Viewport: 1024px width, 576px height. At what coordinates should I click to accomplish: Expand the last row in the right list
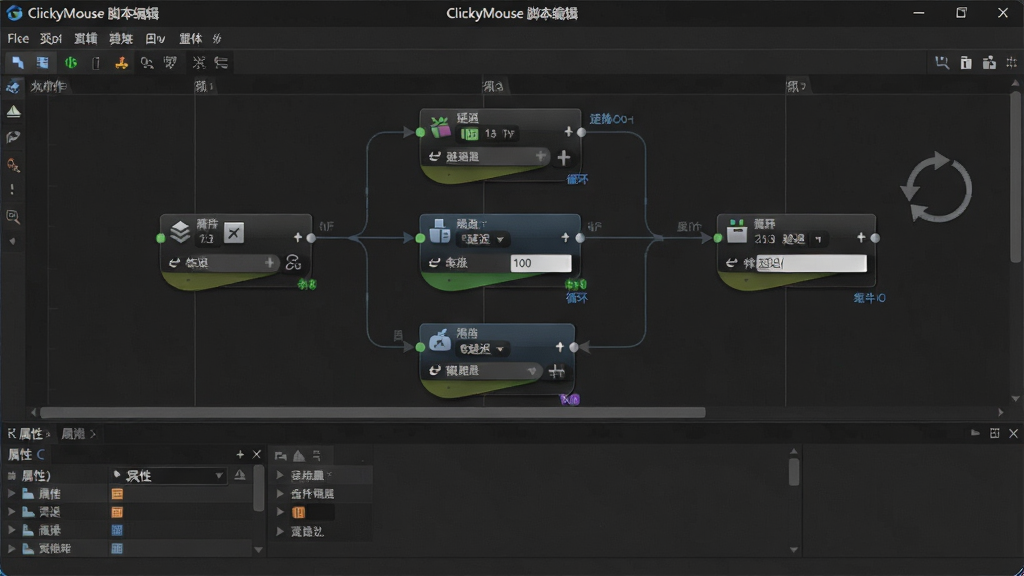(x=280, y=532)
